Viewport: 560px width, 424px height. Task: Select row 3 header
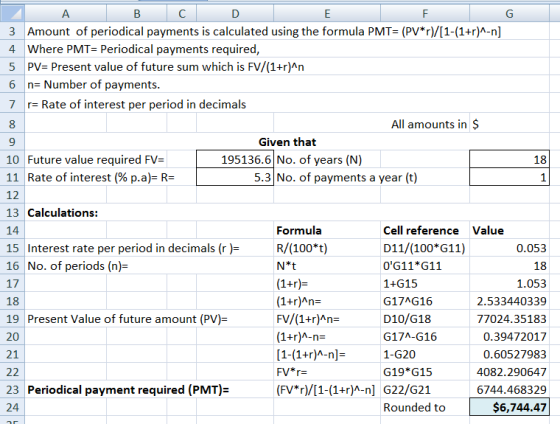(x=12, y=31)
